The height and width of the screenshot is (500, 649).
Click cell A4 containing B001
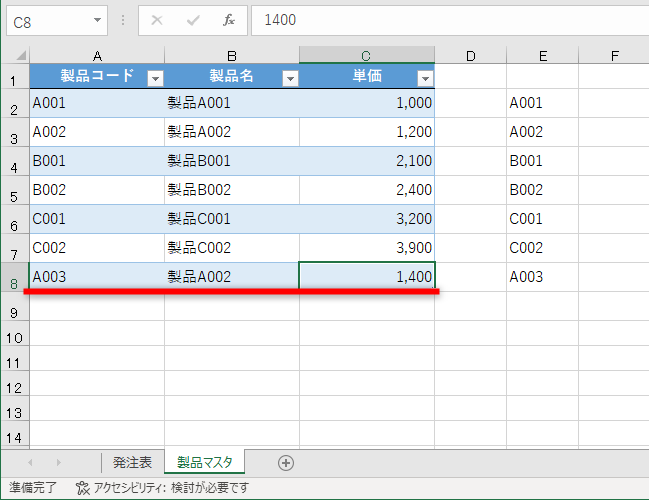[x=97, y=161]
